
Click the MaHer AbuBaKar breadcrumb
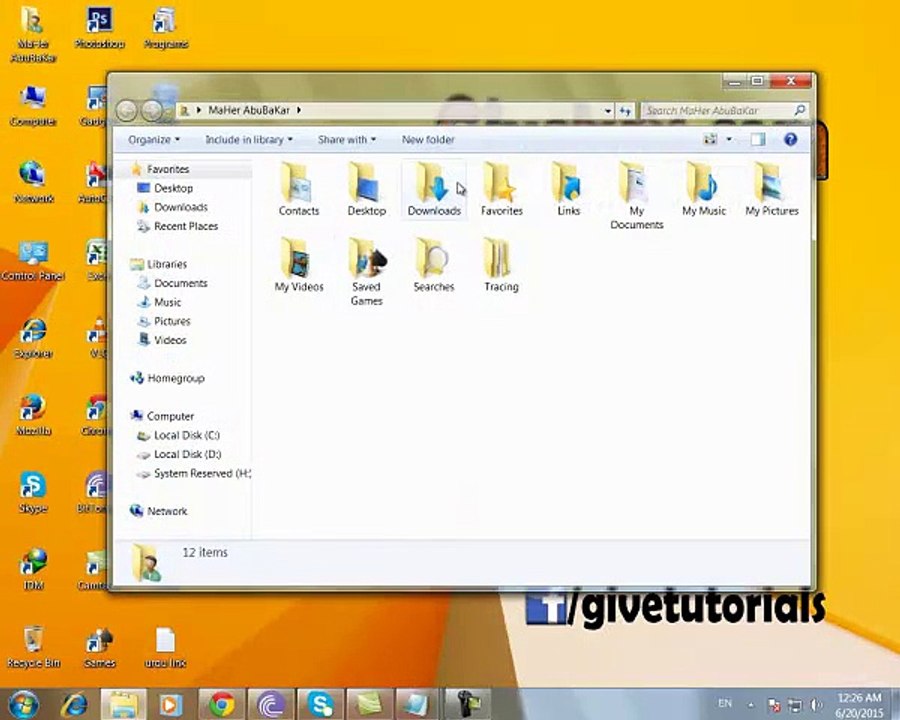[249, 110]
